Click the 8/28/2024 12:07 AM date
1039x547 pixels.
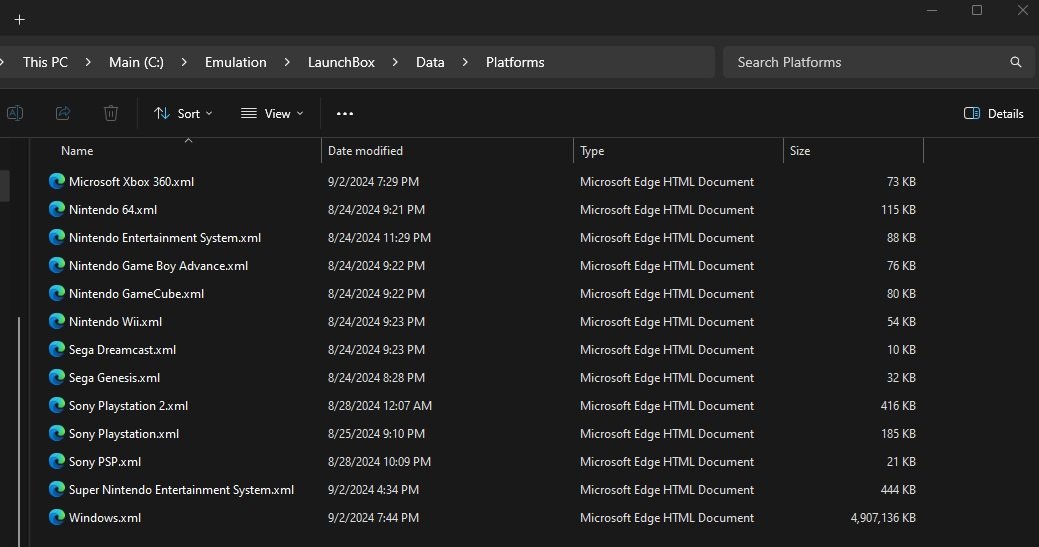pos(380,405)
